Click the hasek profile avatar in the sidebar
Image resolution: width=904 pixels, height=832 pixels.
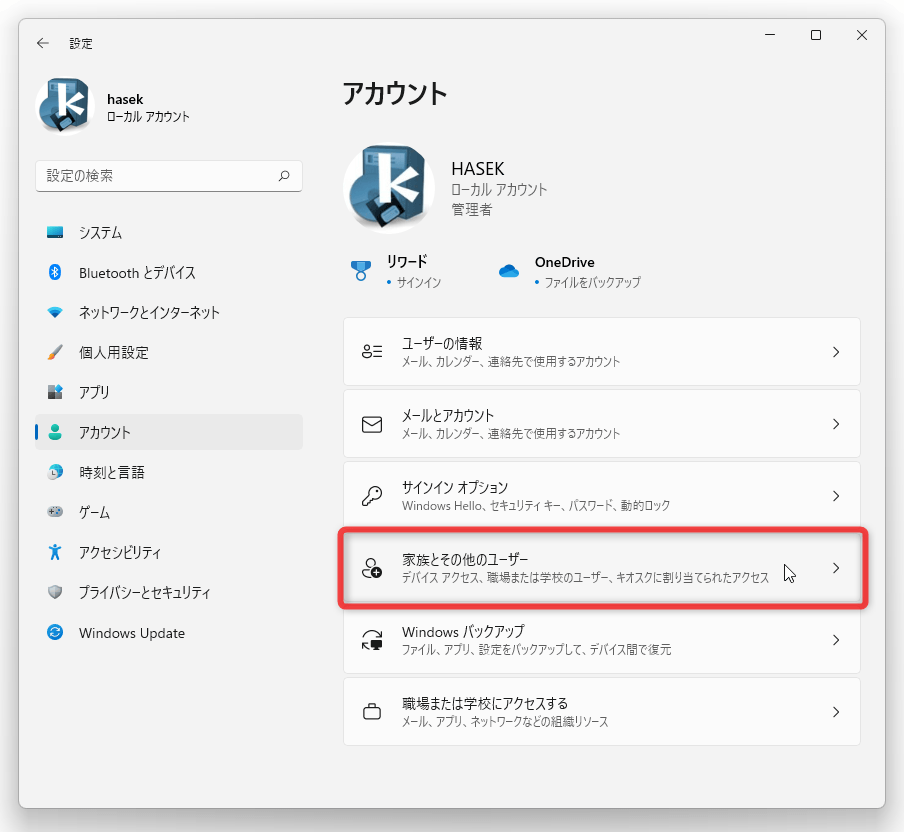pyautogui.click(x=65, y=106)
